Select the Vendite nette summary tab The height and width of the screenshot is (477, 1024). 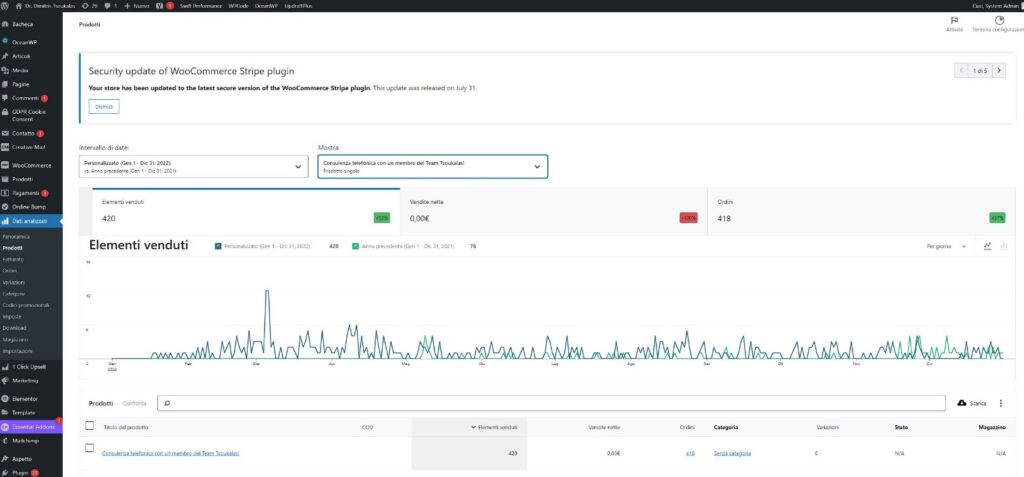[554, 211]
